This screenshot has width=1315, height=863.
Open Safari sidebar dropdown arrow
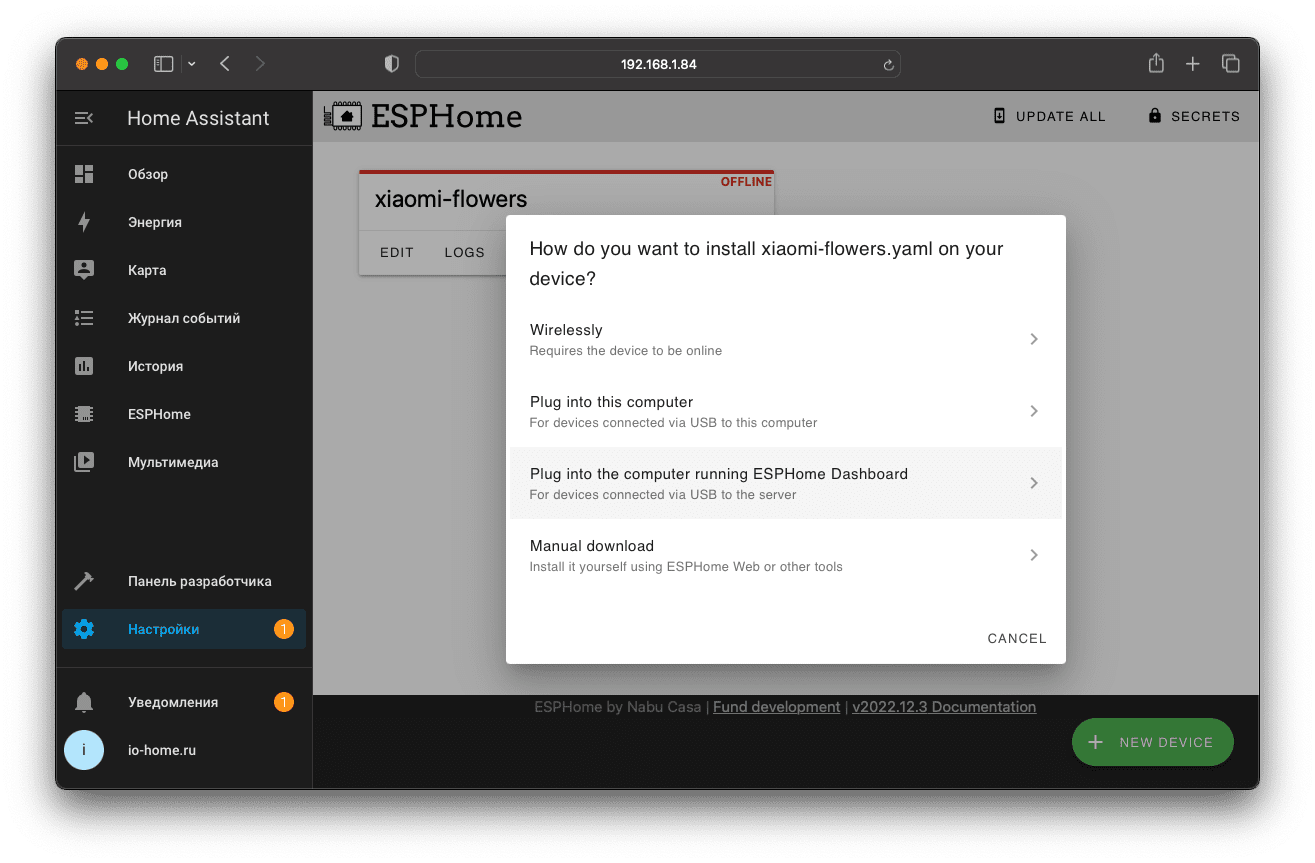click(x=192, y=64)
